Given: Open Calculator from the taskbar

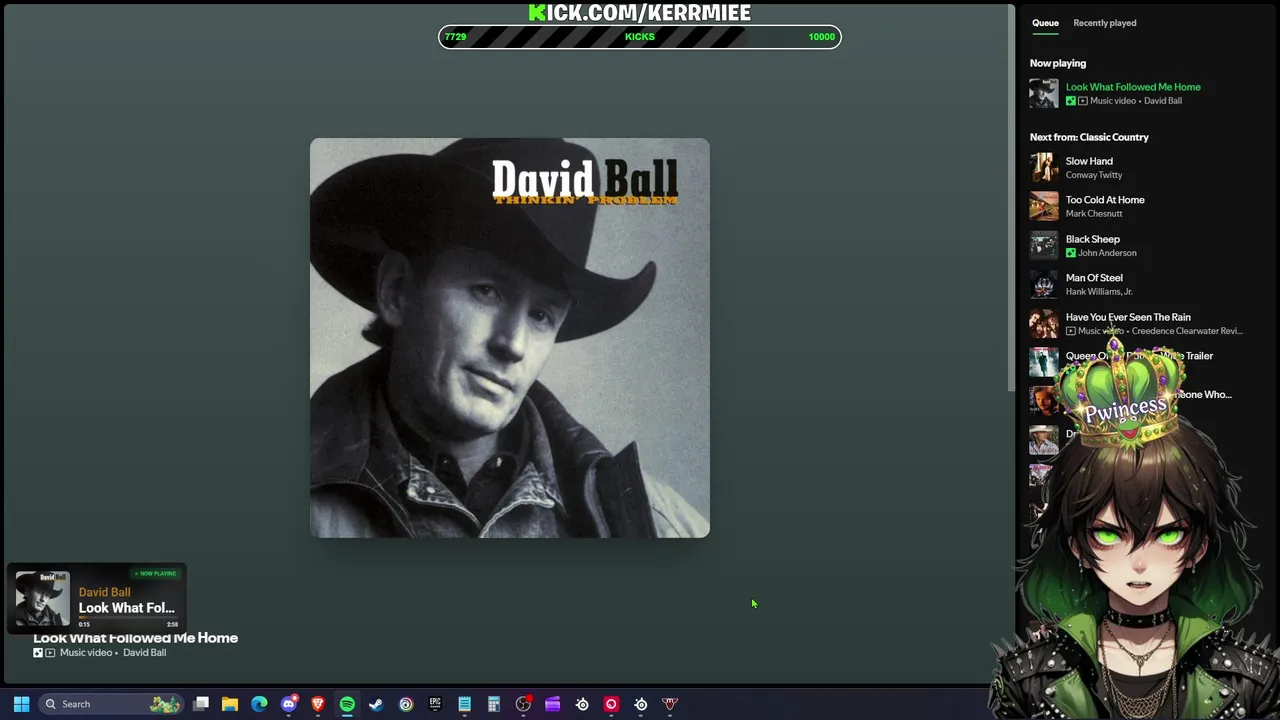Looking at the screenshot, I should click(x=494, y=704).
